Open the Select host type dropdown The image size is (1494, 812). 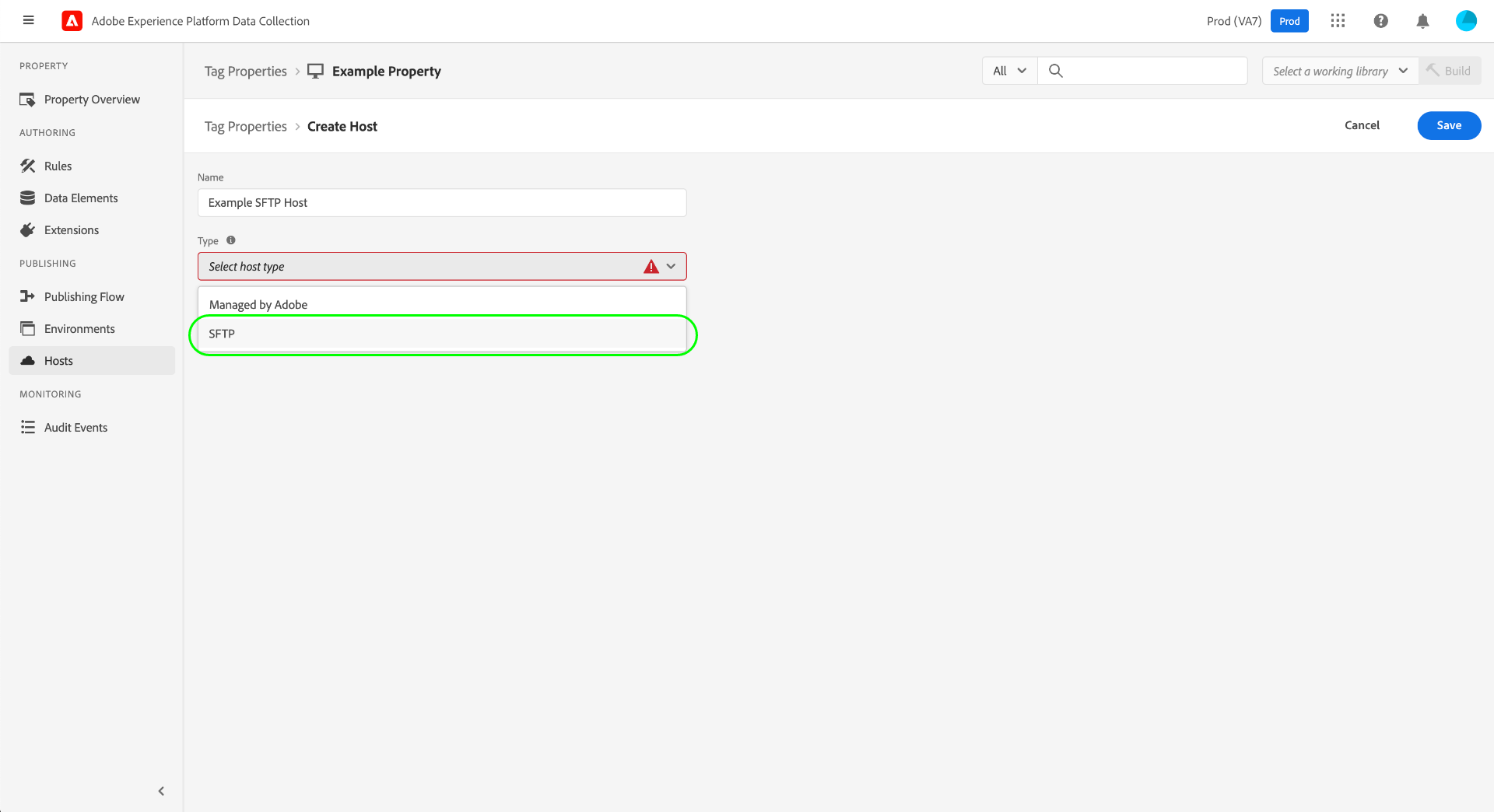(x=441, y=266)
